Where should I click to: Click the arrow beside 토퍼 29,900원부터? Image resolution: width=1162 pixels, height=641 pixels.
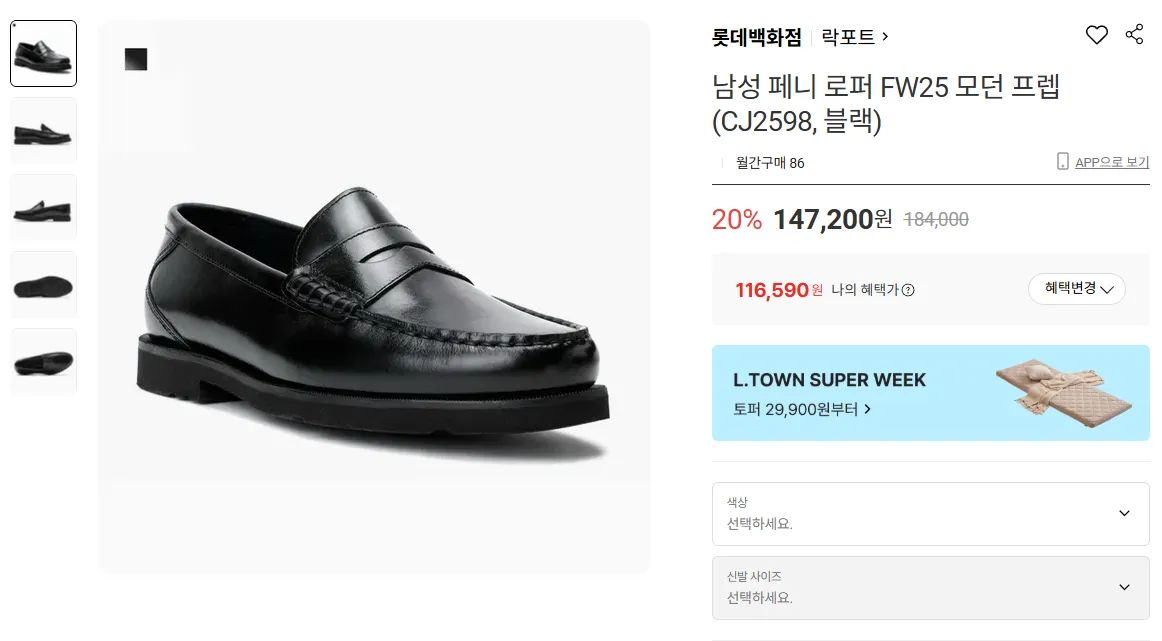point(867,409)
